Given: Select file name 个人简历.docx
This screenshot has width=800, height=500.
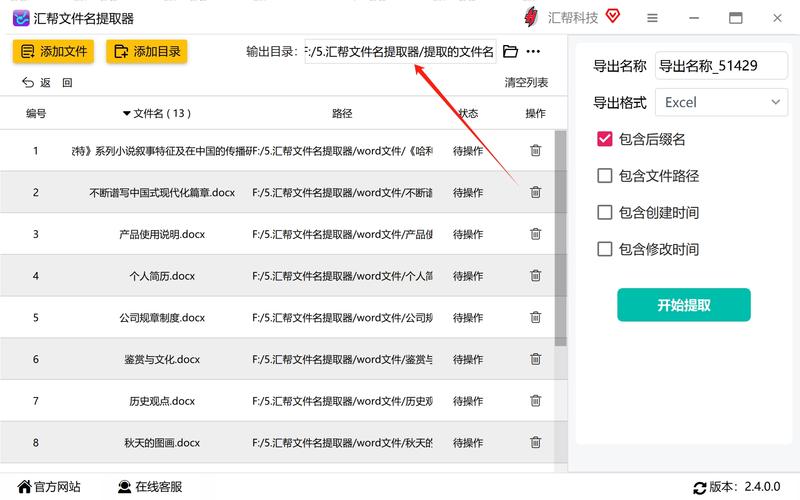Looking at the screenshot, I should coord(162,276).
